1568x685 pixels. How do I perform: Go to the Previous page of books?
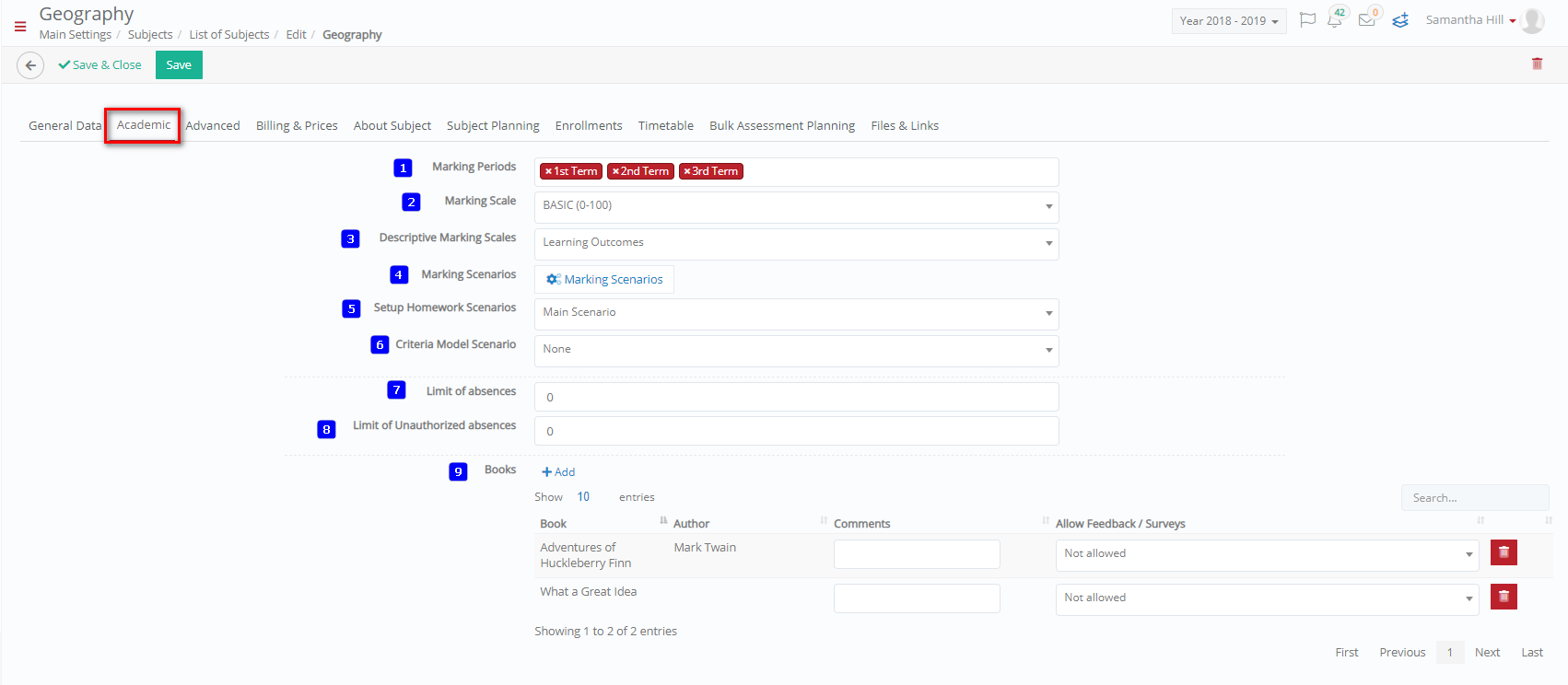[1402, 652]
